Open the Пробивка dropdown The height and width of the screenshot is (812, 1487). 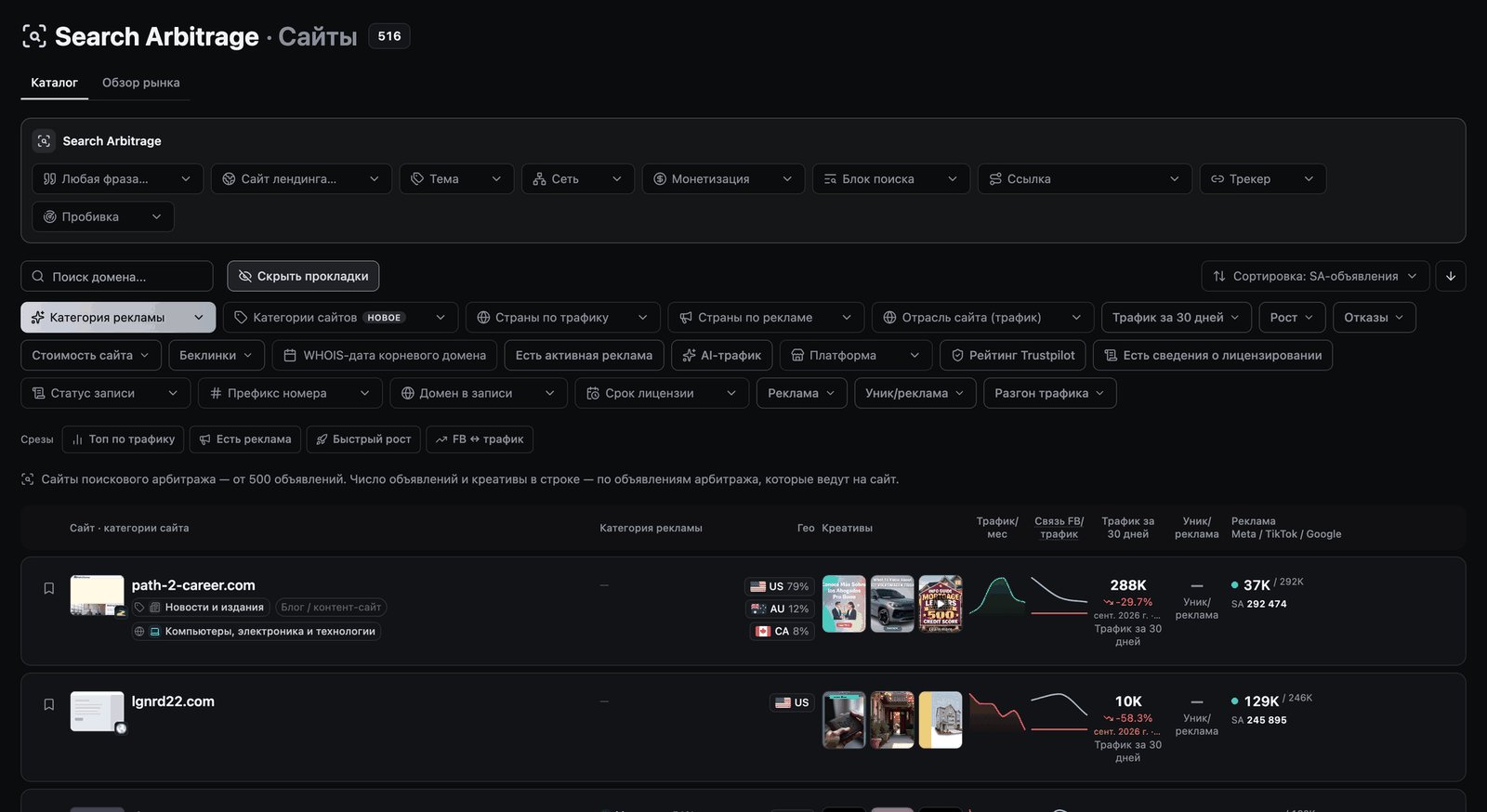pyautogui.click(x=103, y=216)
